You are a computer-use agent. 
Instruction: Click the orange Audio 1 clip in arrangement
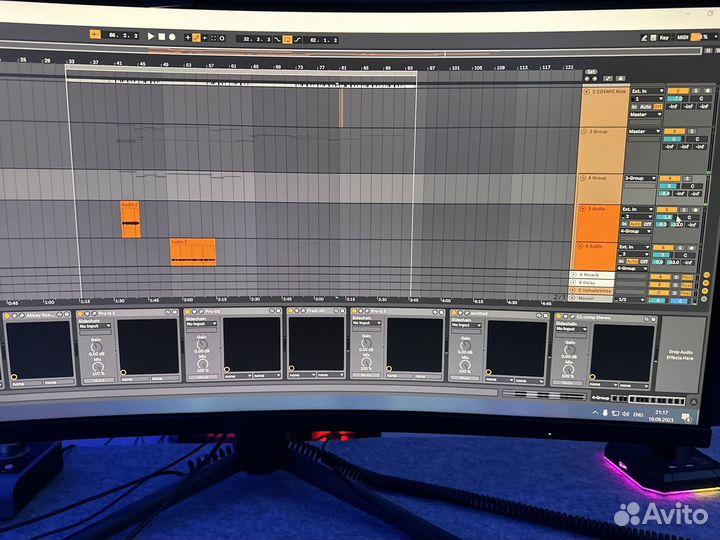coord(130,220)
